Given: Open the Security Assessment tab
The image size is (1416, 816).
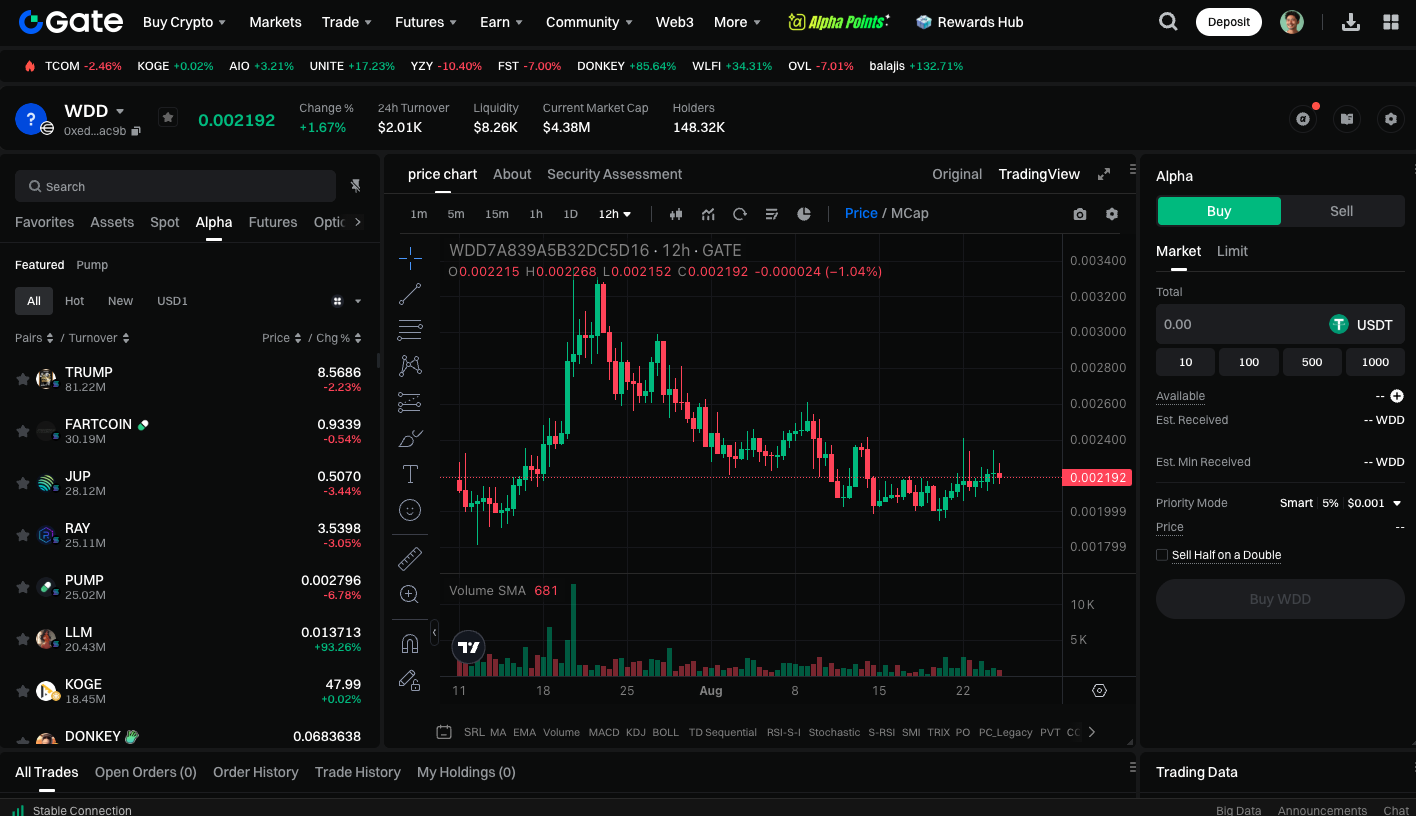Looking at the screenshot, I should tap(614, 174).
